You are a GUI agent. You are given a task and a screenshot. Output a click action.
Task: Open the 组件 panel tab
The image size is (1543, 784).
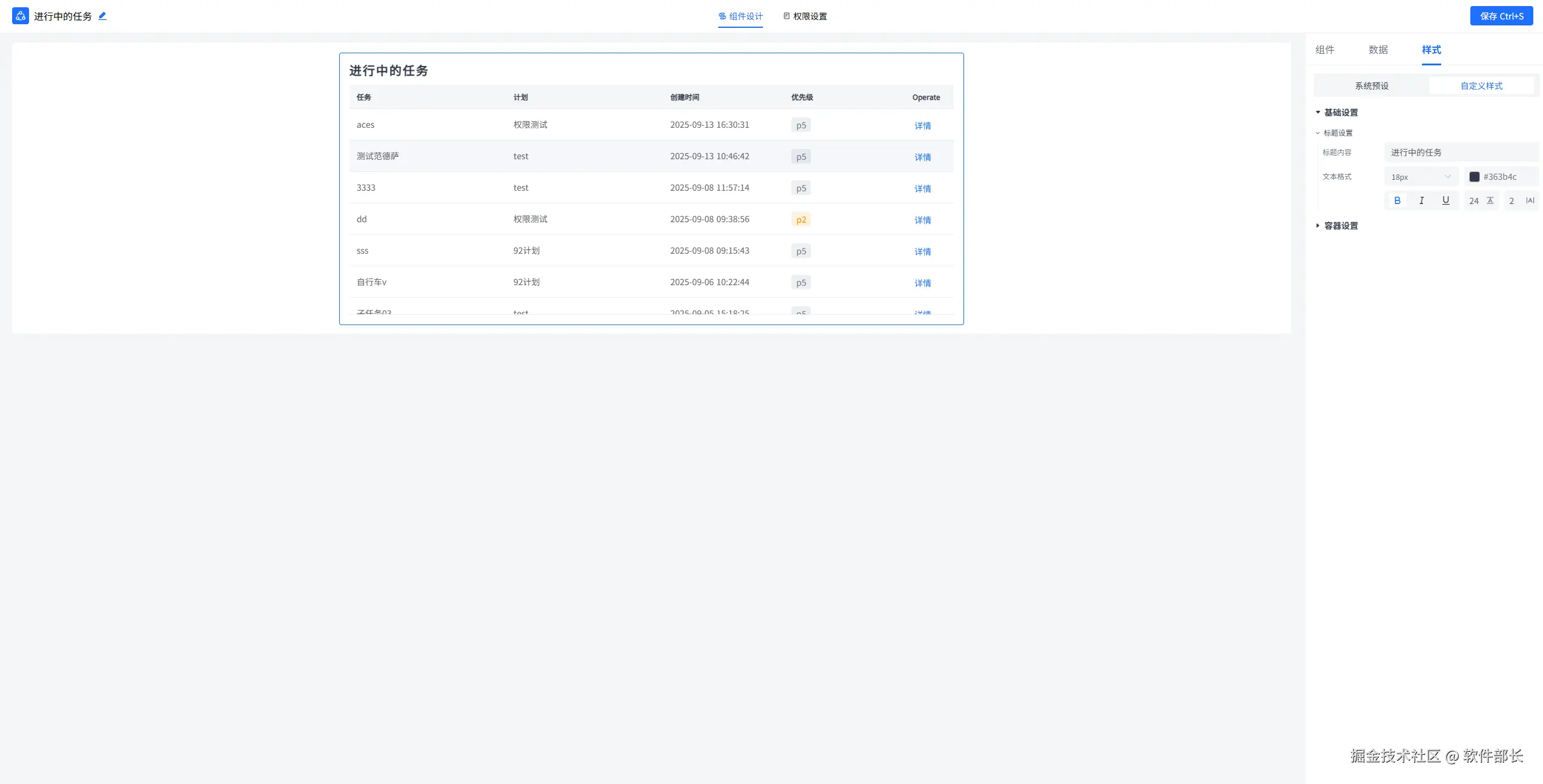(1324, 50)
